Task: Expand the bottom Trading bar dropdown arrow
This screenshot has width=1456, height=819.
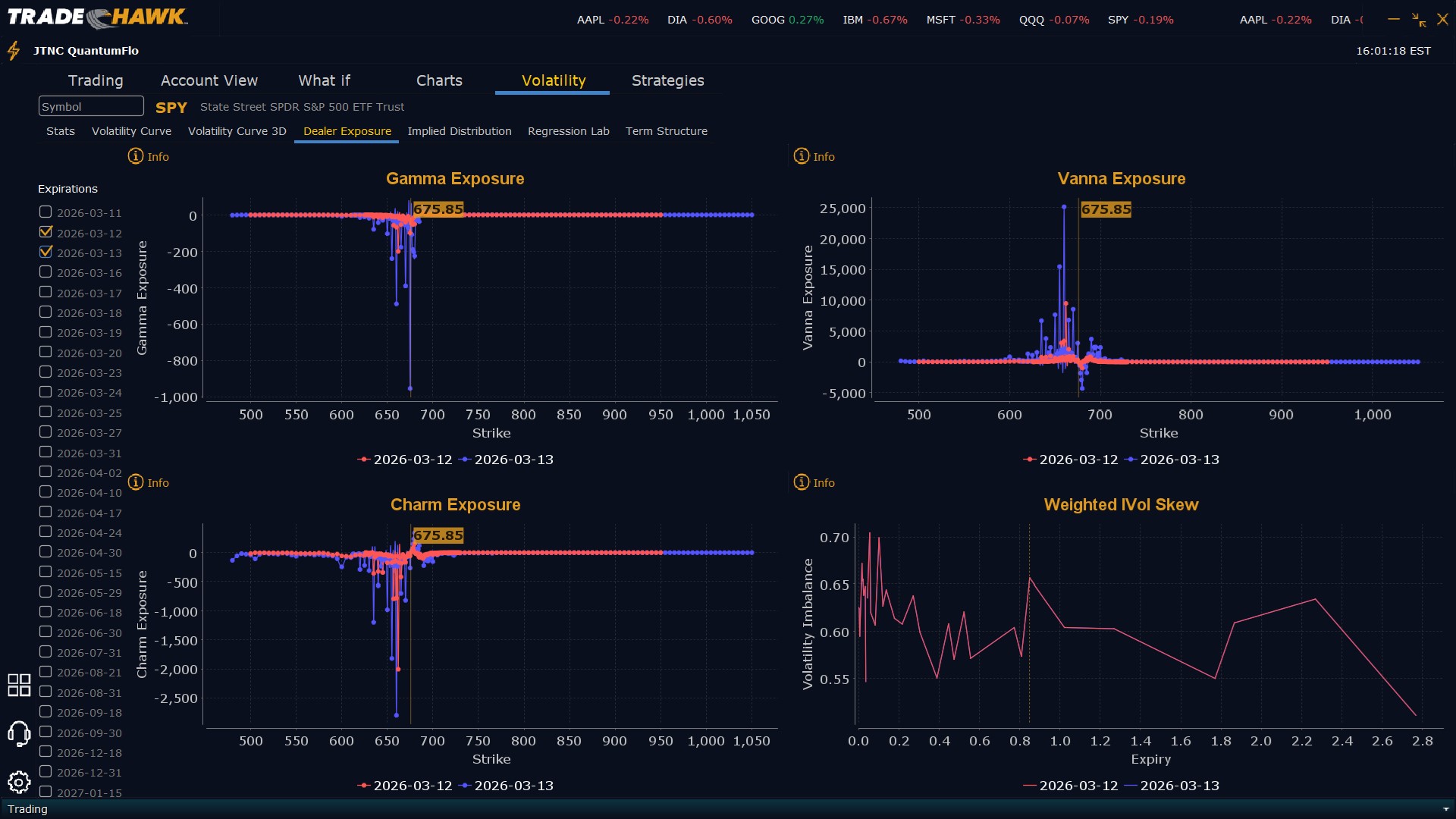Action: point(1445,809)
